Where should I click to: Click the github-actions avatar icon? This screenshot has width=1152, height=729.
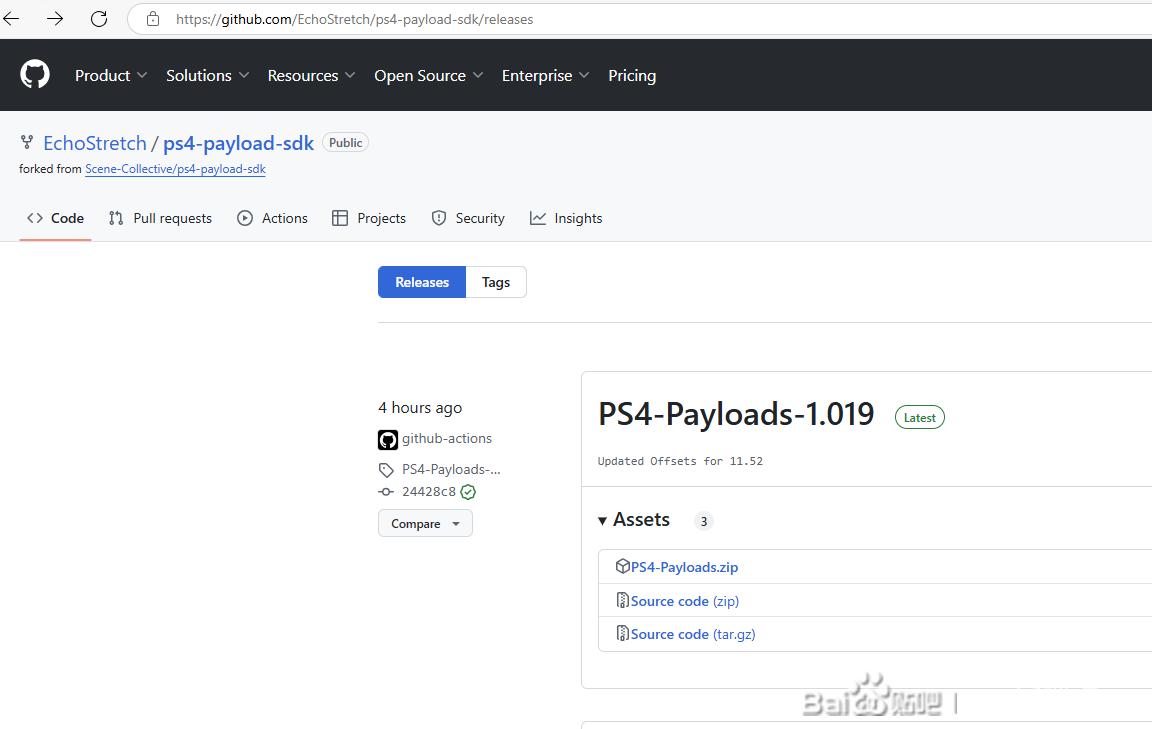388,439
